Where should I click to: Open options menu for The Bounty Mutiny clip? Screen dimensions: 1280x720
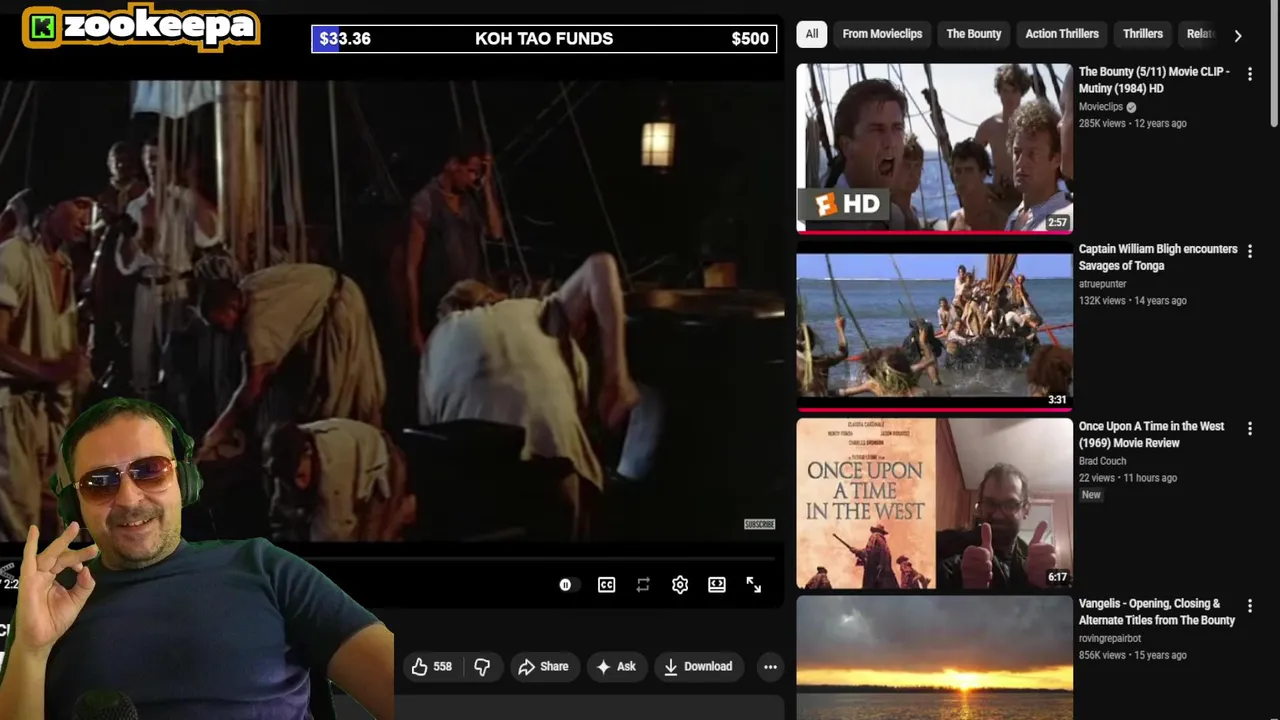(1249, 74)
